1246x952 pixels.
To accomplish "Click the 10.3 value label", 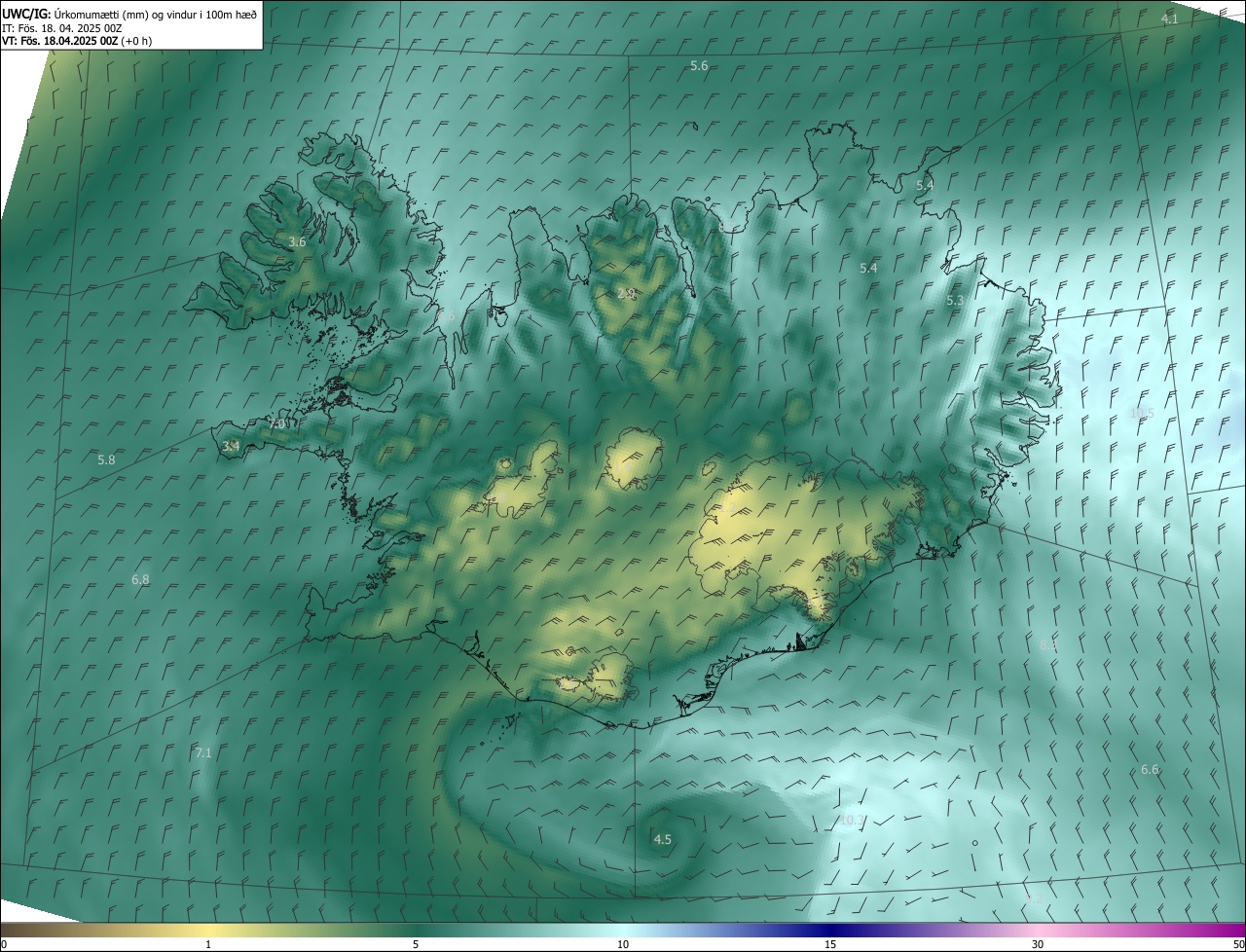I will [x=852, y=820].
